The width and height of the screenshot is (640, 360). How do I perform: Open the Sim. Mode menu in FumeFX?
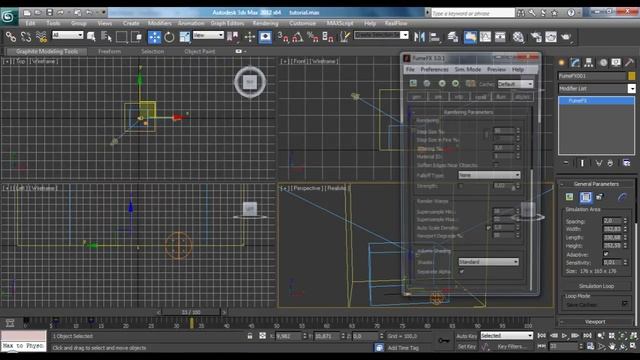468,70
